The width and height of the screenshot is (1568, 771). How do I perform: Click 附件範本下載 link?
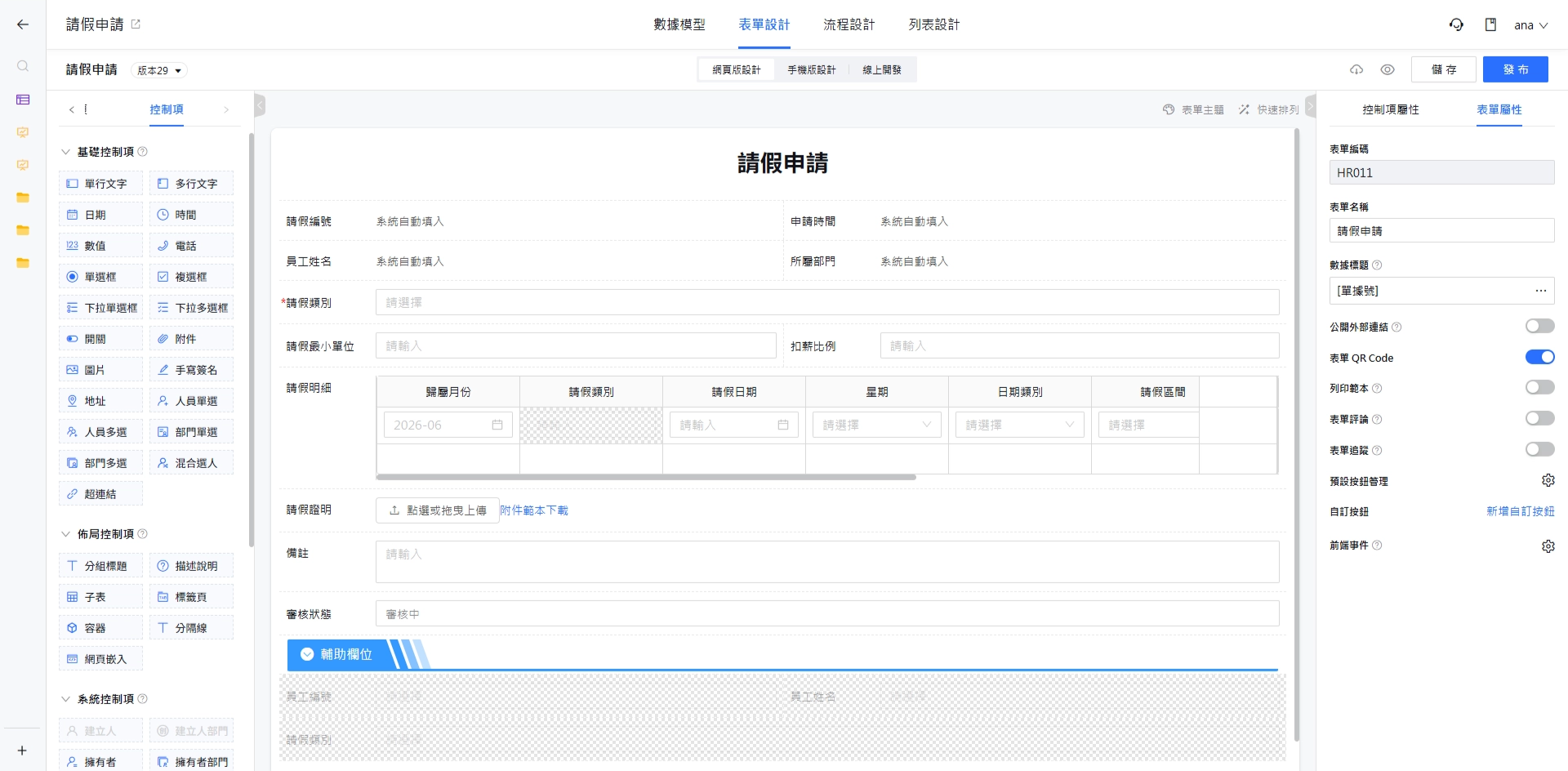pos(534,510)
